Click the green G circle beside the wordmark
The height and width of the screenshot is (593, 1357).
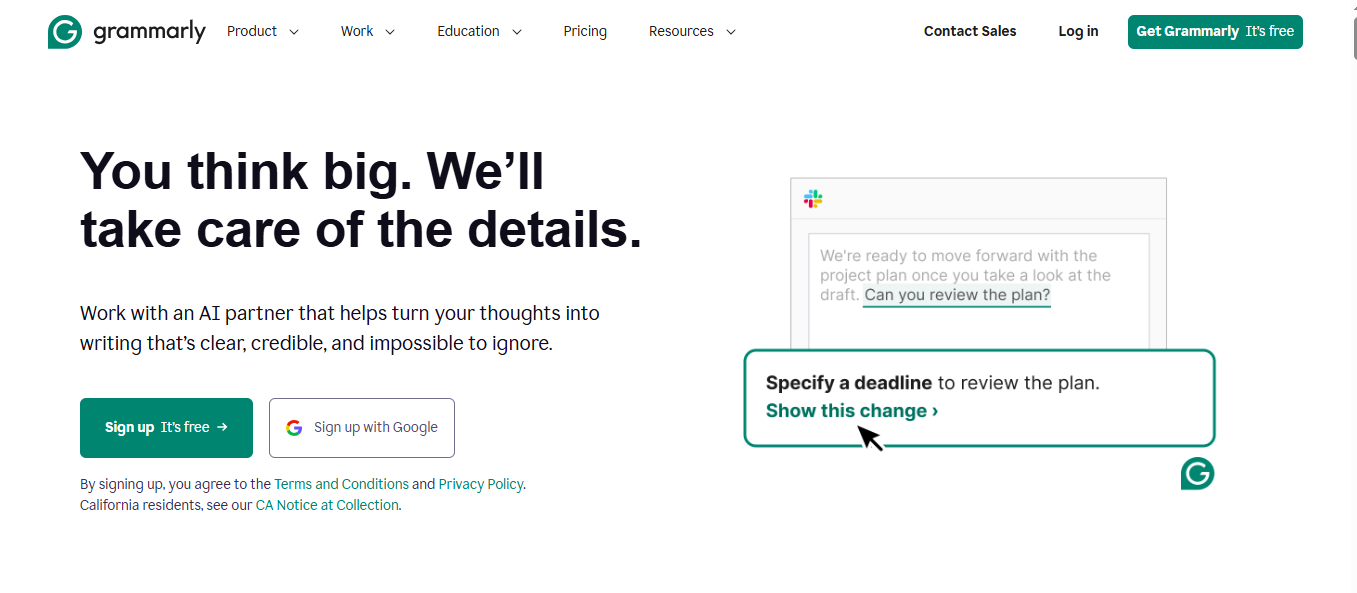63,31
